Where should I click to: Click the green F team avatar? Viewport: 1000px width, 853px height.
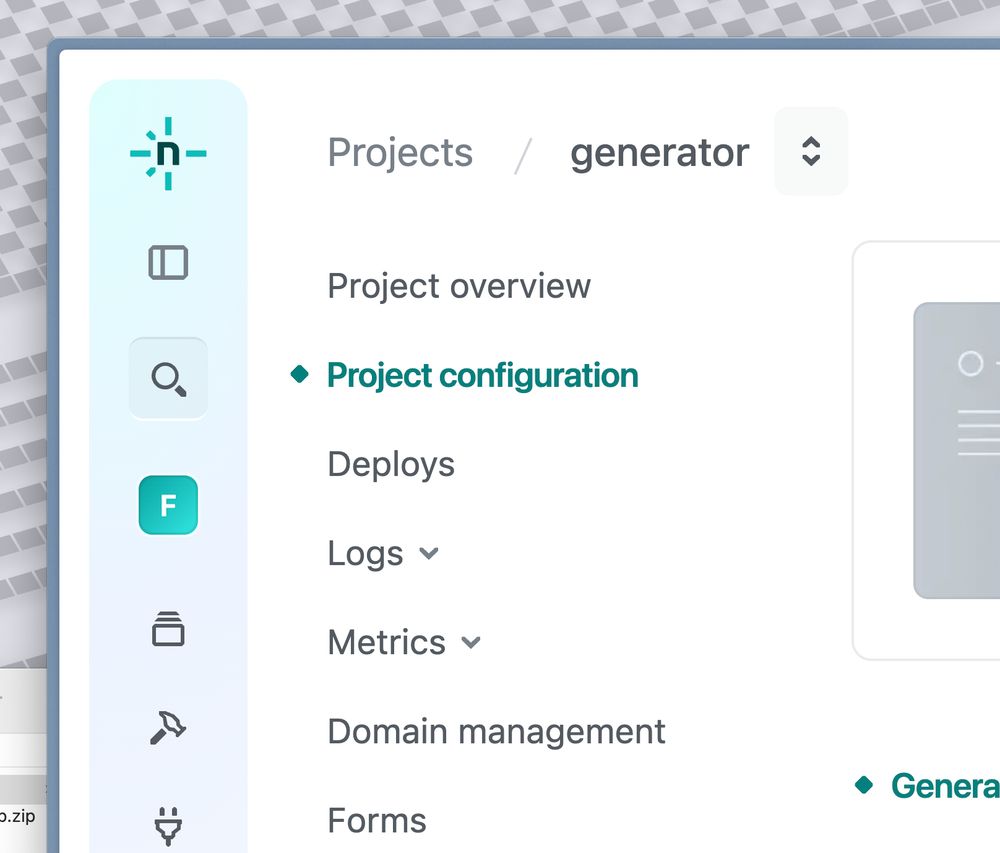[x=168, y=505]
